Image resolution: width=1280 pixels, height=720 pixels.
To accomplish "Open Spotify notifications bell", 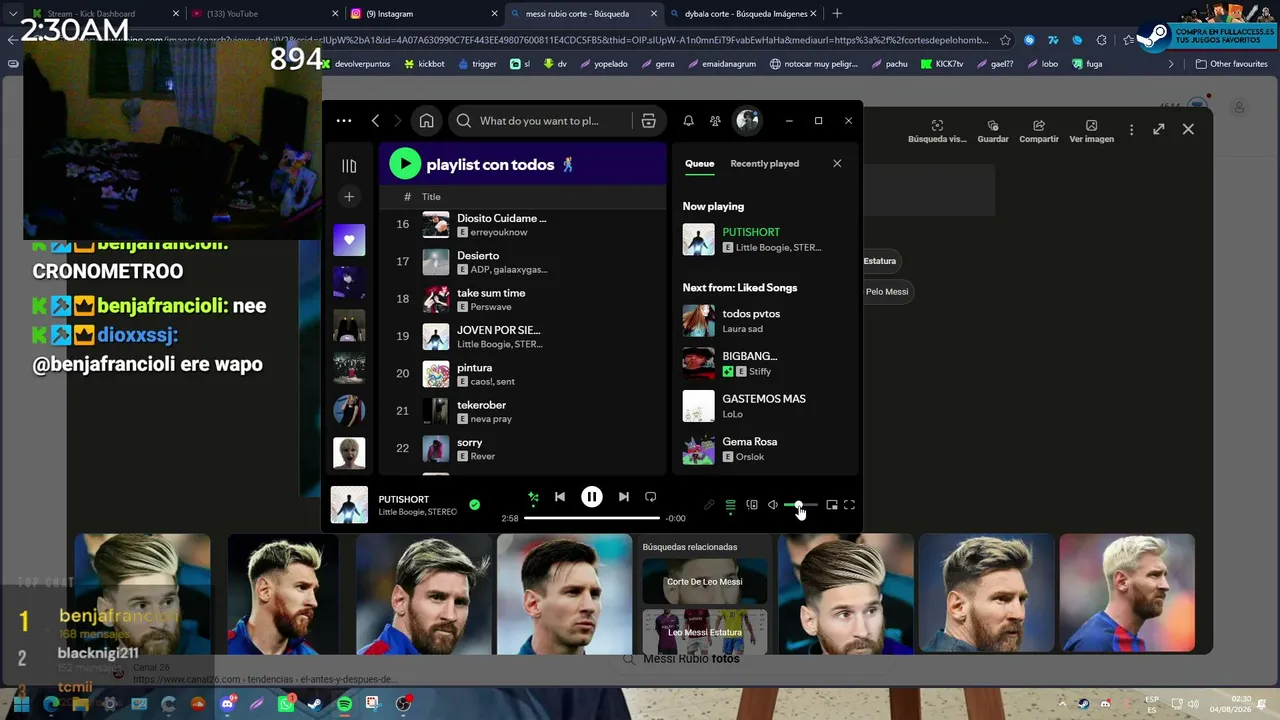I will 688,121.
